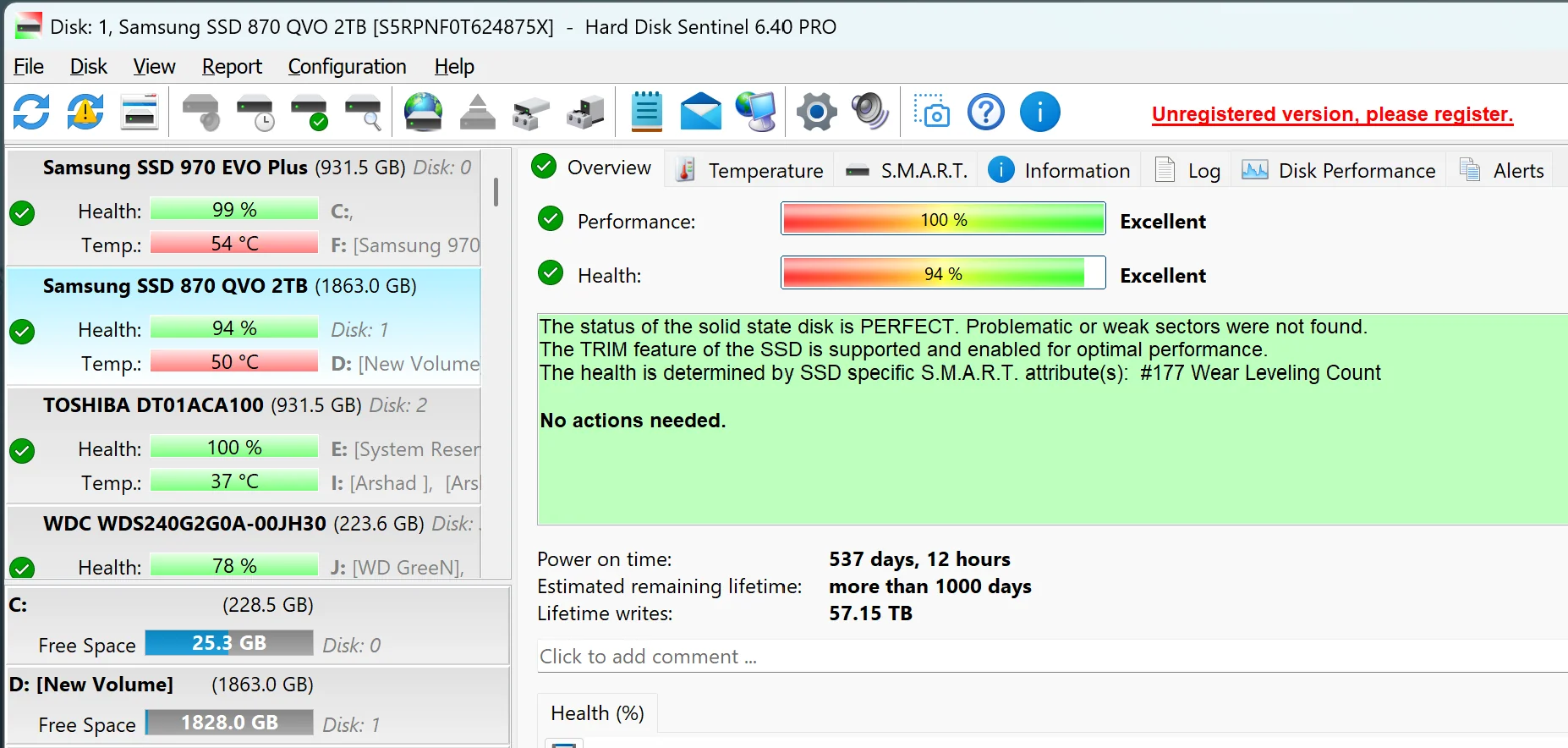Screen dimensions: 1568x748
Task: Click the Performance 100 % progress bar
Action: pyautogui.click(x=943, y=219)
